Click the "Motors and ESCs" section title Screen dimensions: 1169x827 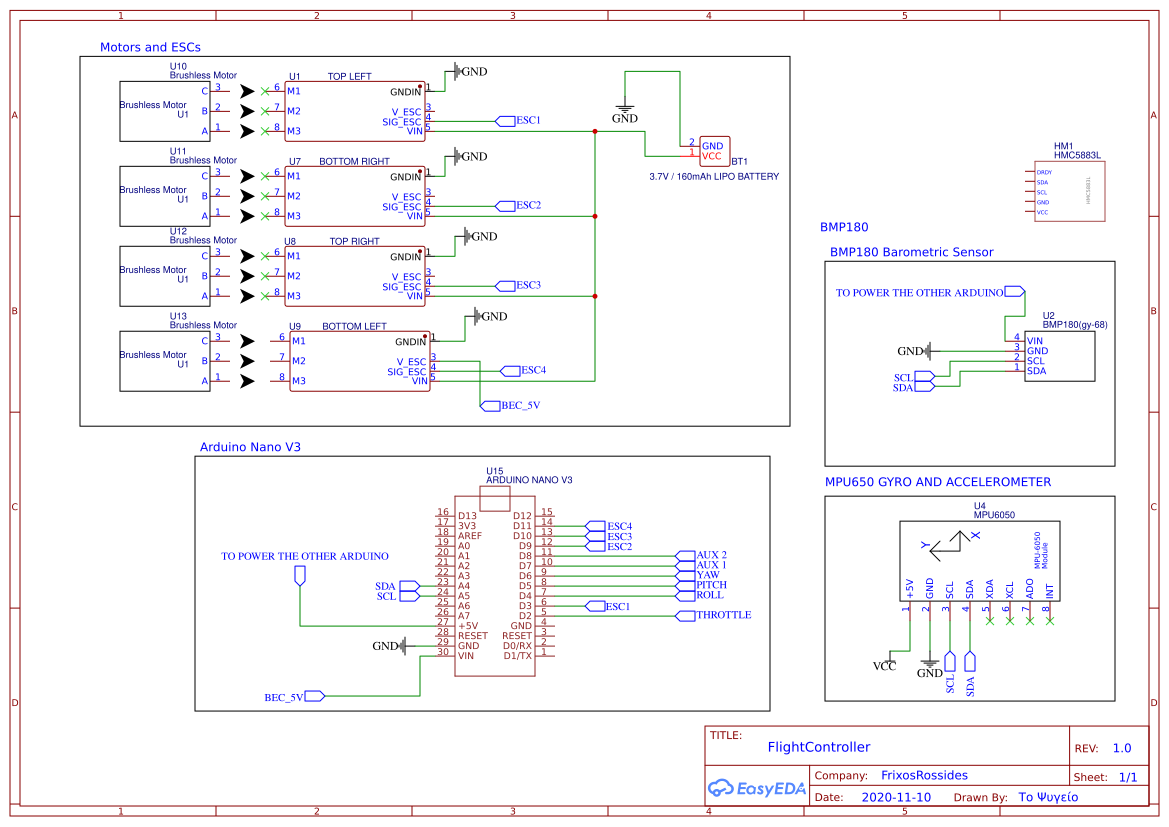150,47
